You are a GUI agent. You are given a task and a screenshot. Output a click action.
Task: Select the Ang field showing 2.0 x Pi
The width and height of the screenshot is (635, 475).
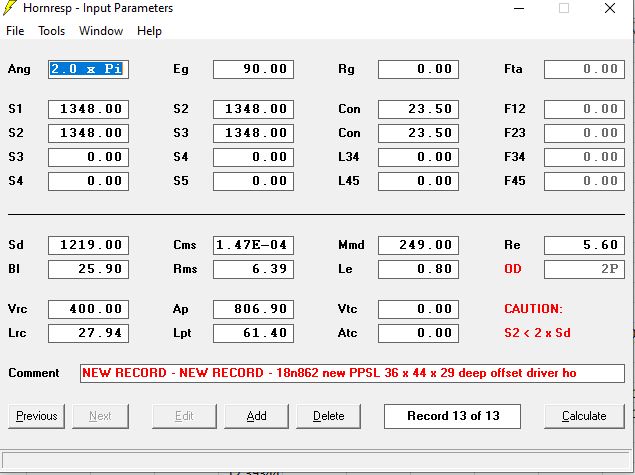[88, 69]
